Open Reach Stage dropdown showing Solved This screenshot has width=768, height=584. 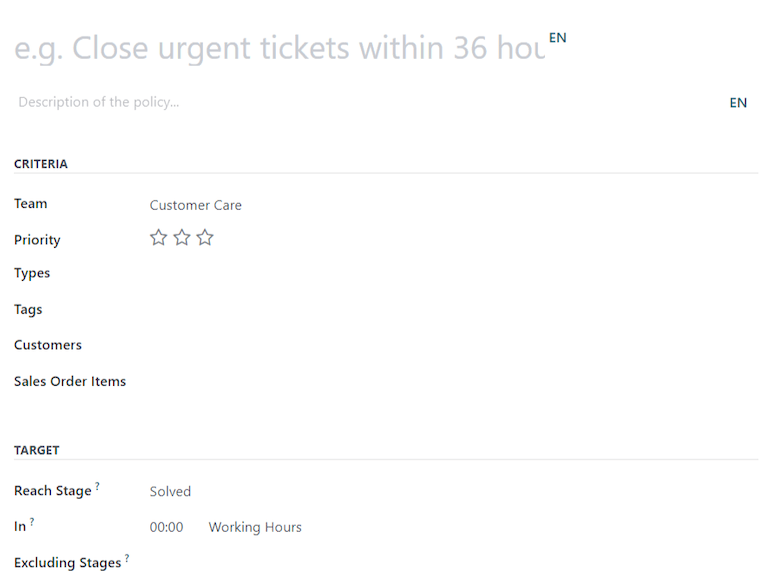pyautogui.click(x=300, y=491)
